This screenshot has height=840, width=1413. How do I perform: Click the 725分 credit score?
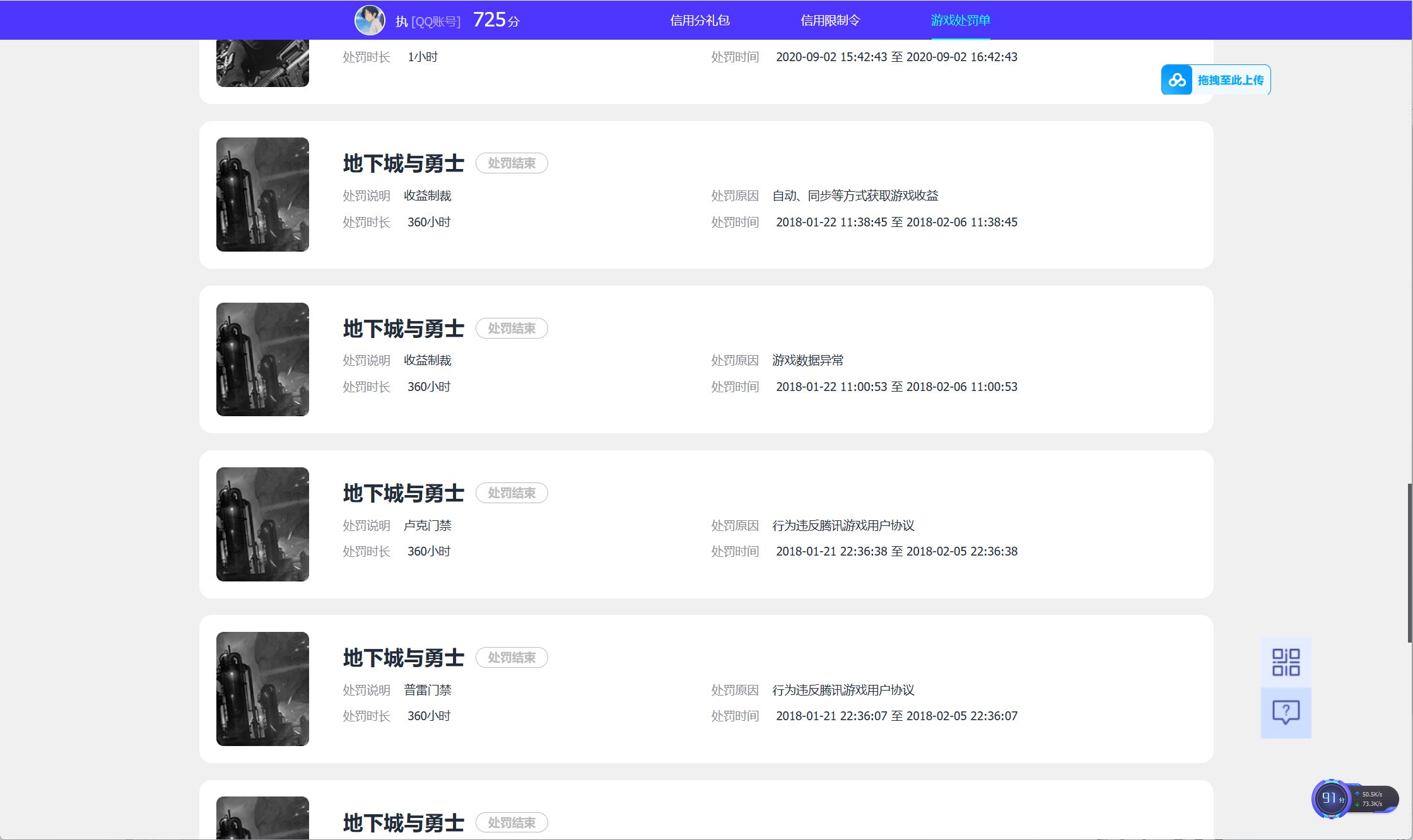pyautogui.click(x=496, y=20)
